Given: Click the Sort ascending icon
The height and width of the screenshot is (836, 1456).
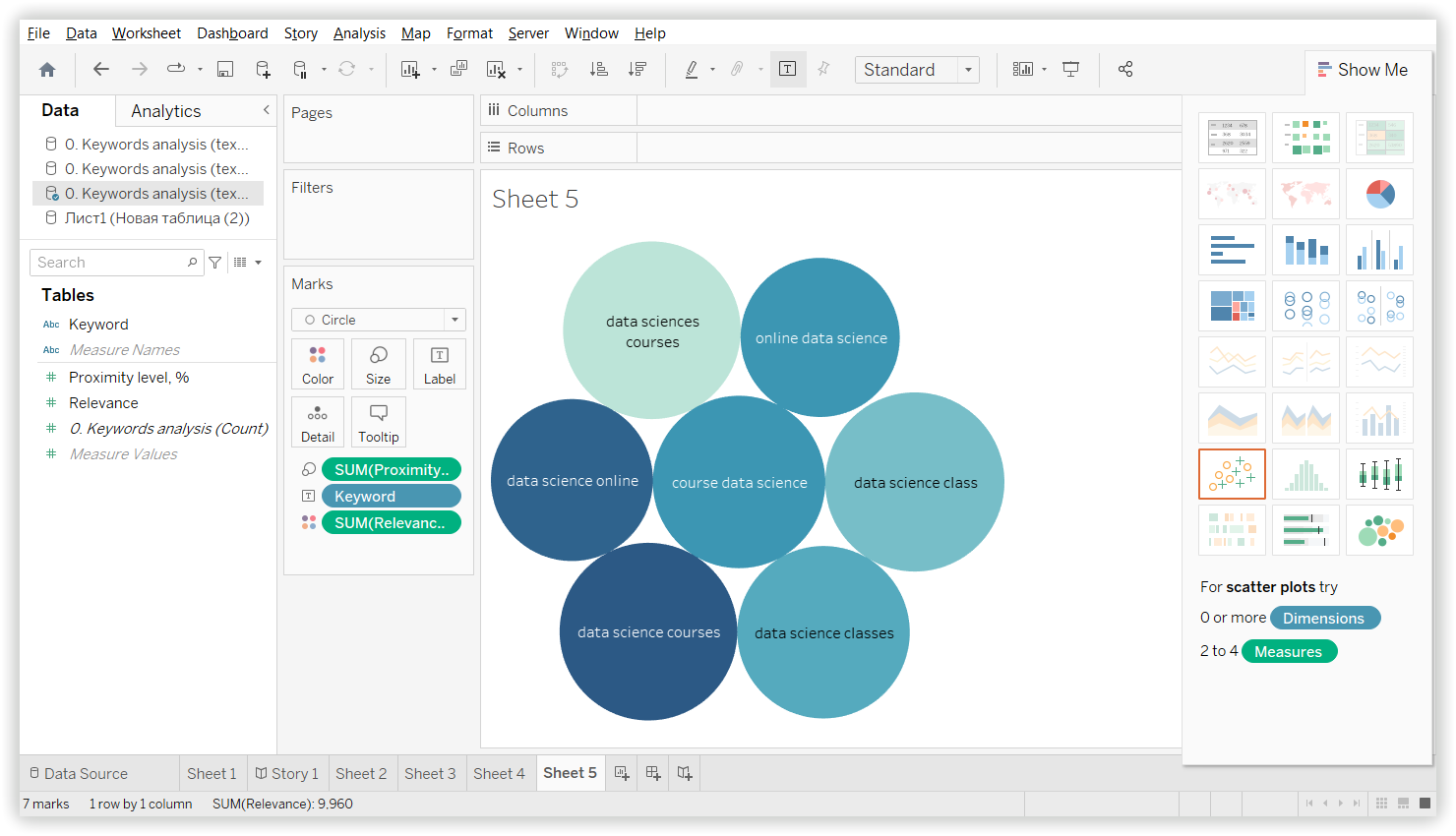Looking at the screenshot, I should click(598, 69).
